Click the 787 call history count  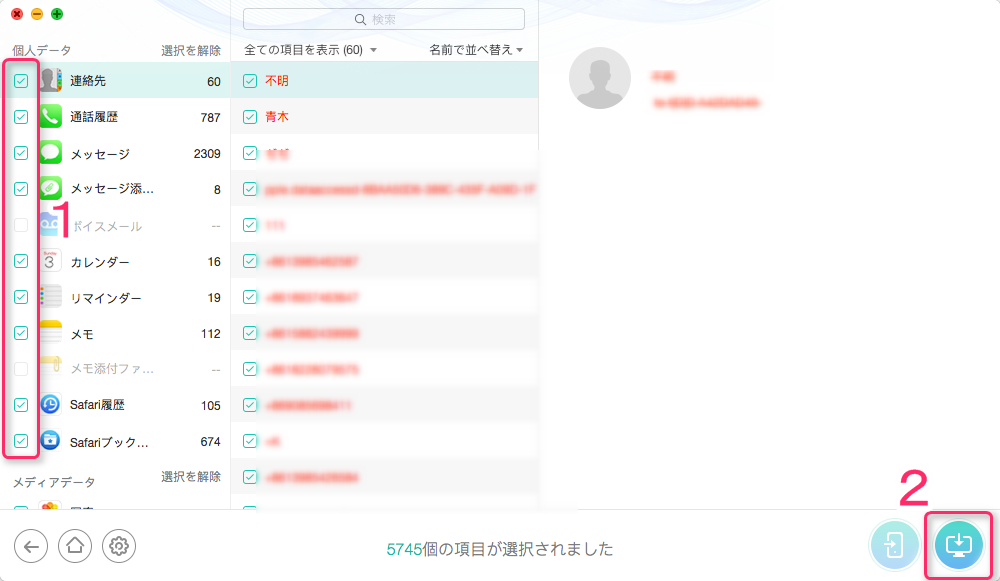coord(210,117)
